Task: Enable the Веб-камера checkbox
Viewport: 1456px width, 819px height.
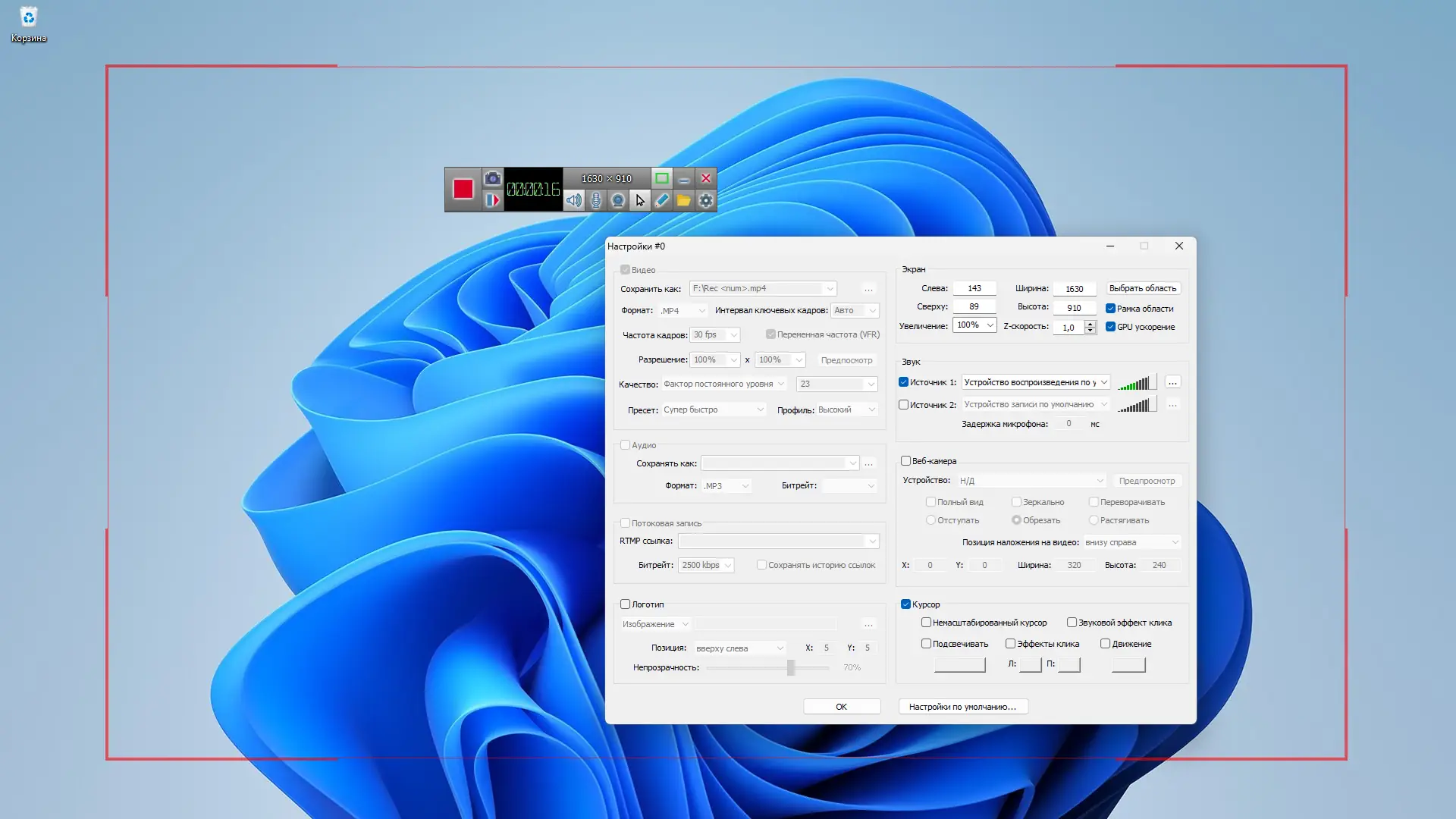Action: [x=905, y=461]
